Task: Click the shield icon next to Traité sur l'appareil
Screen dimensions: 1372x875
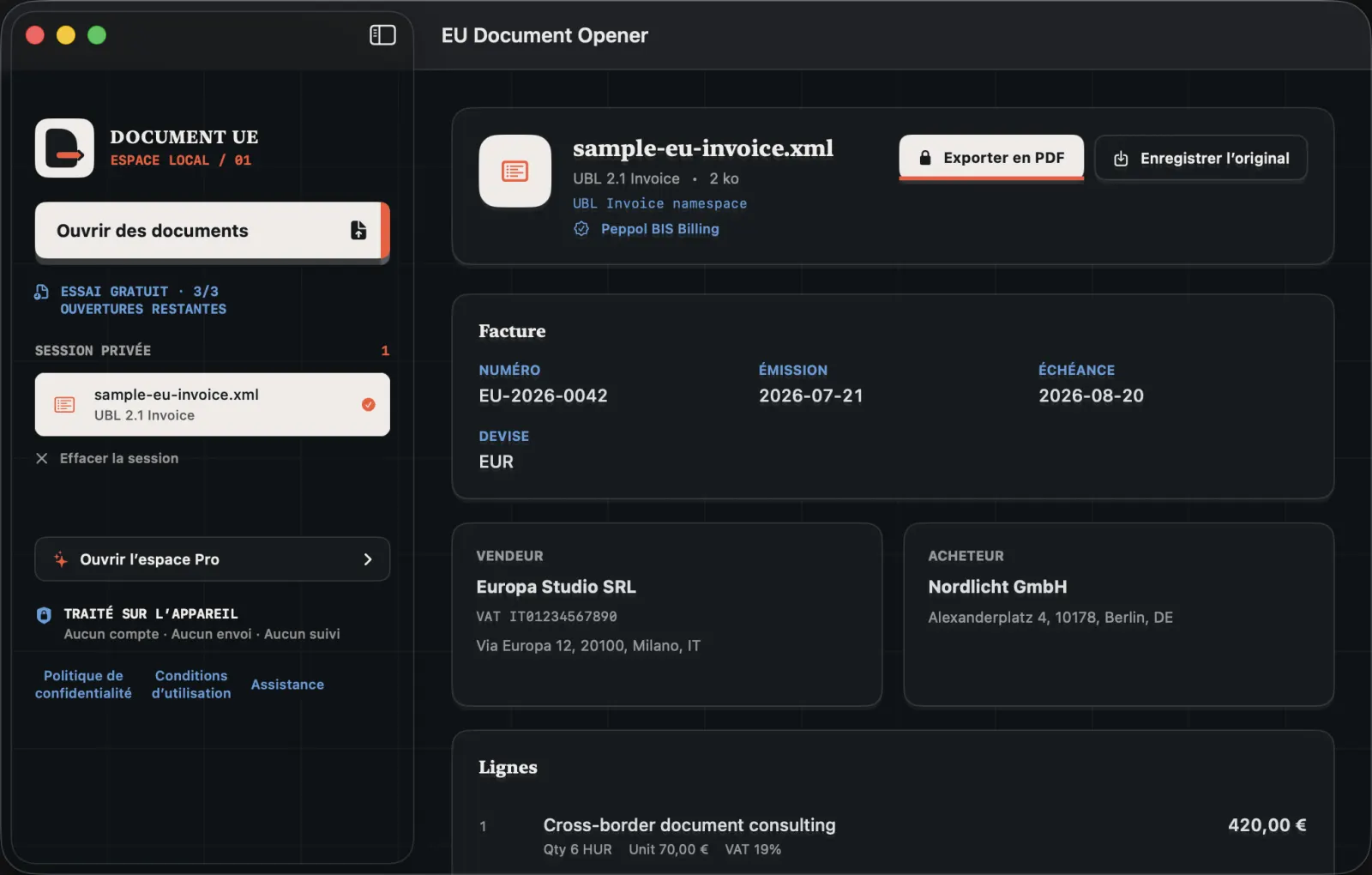Action: [44, 615]
